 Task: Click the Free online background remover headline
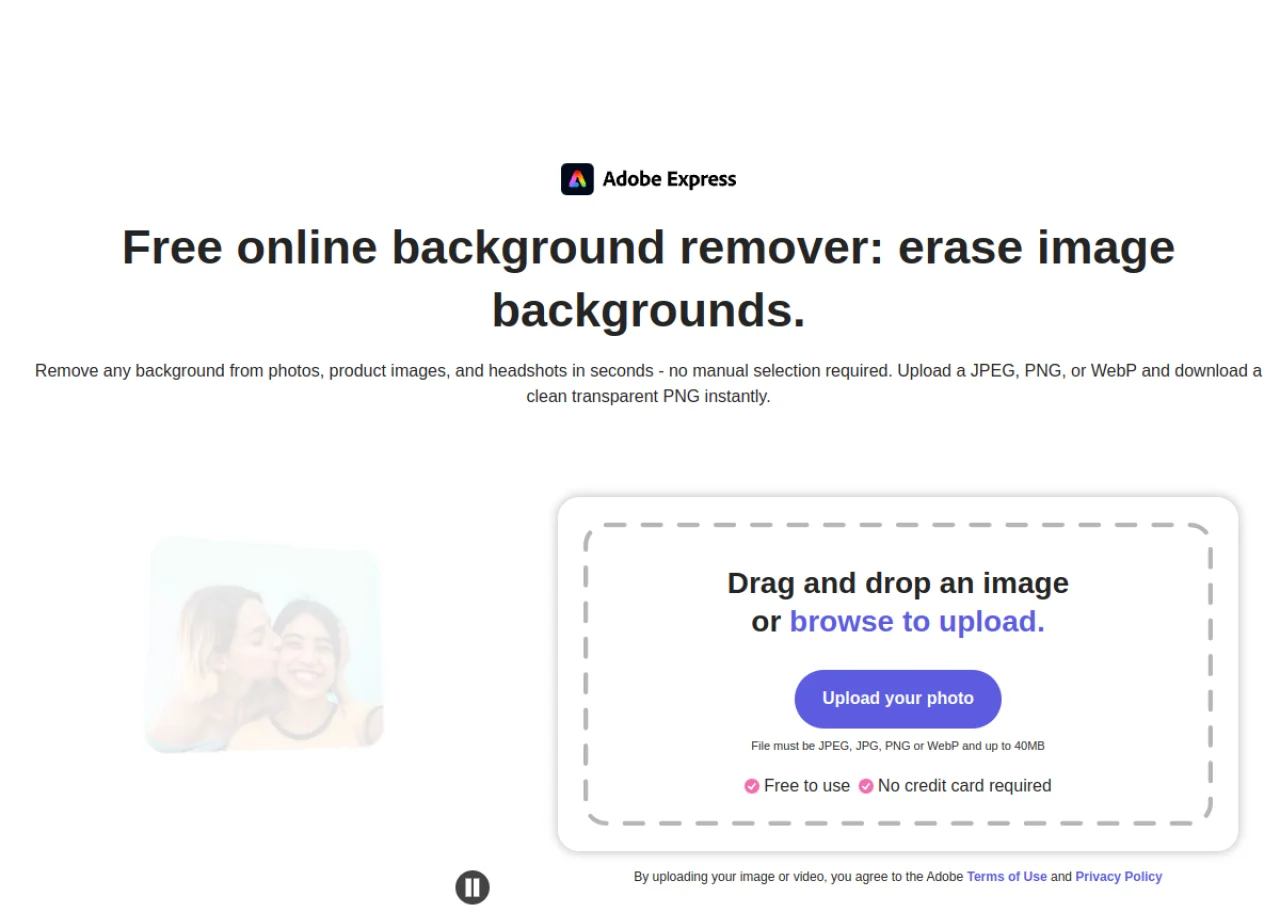(648, 278)
